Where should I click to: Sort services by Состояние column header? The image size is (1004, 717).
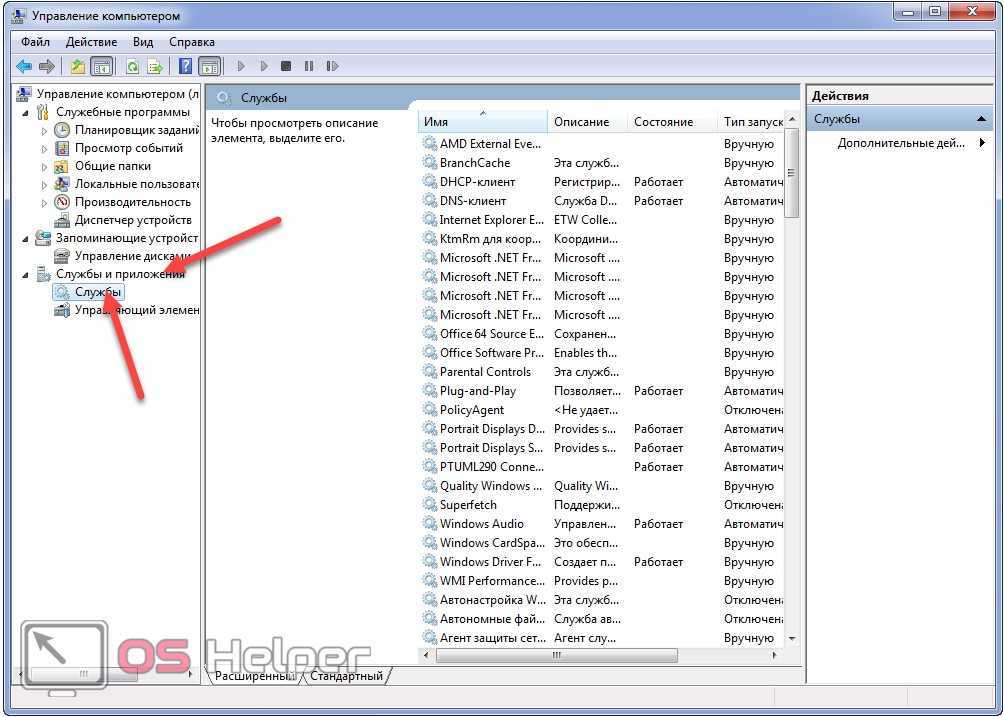pyautogui.click(x=663, y=122)
